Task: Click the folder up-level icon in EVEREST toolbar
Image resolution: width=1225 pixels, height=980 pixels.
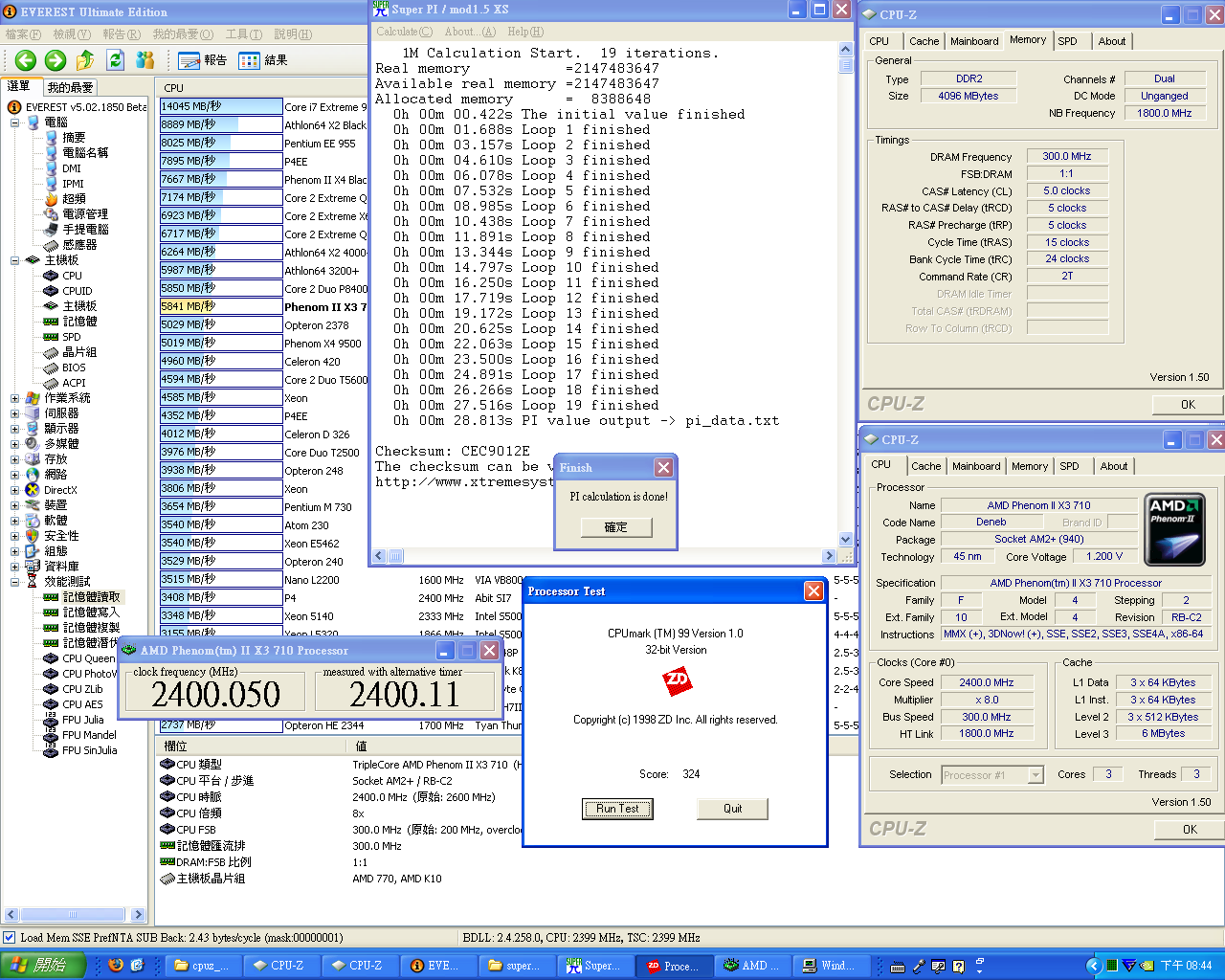Action: pyautogui.click(x=85, y=60)
